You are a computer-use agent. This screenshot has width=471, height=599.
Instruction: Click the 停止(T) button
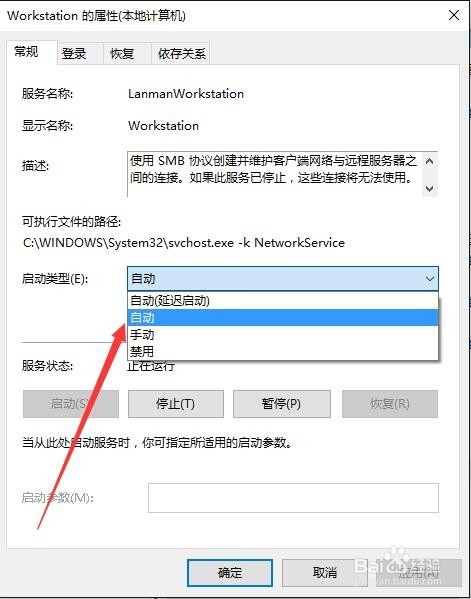pos(176,404)
